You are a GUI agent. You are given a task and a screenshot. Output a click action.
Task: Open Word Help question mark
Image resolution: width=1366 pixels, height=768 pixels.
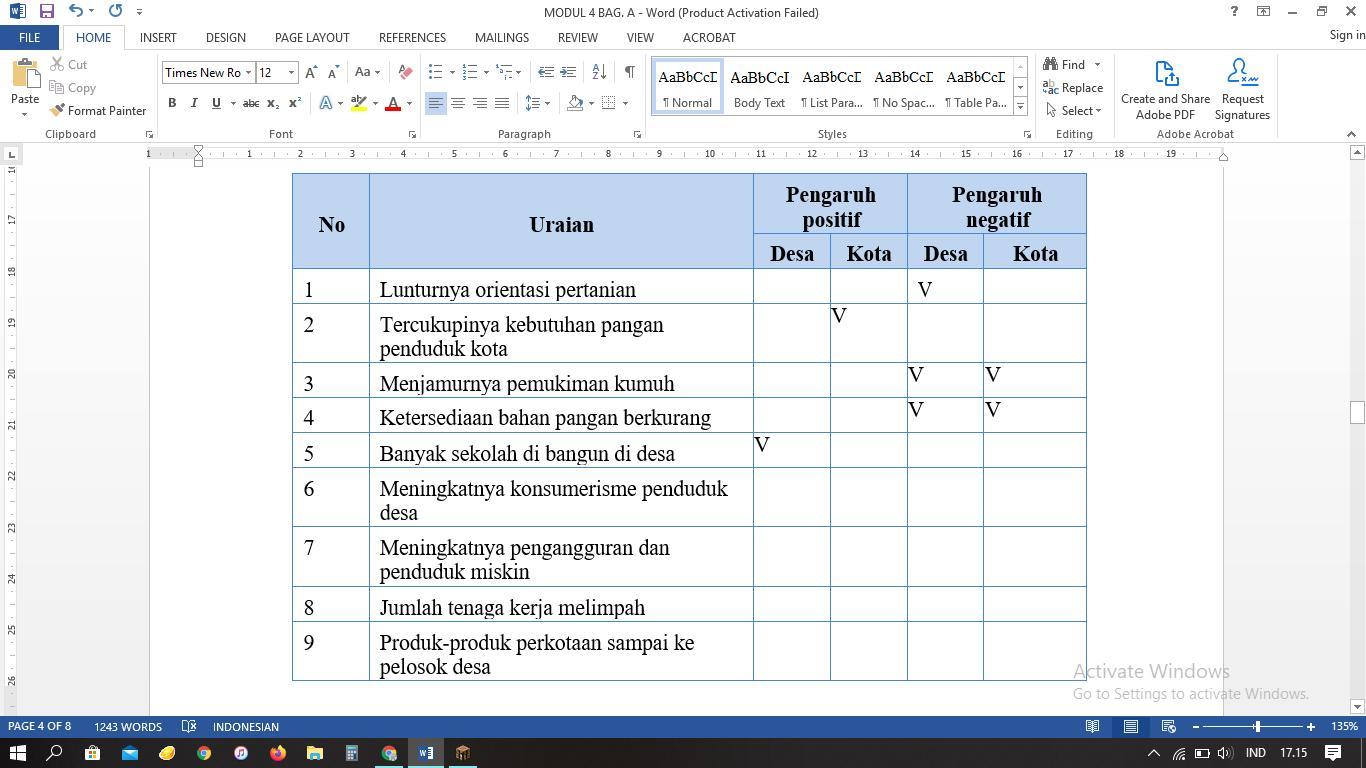point(1234,12)
